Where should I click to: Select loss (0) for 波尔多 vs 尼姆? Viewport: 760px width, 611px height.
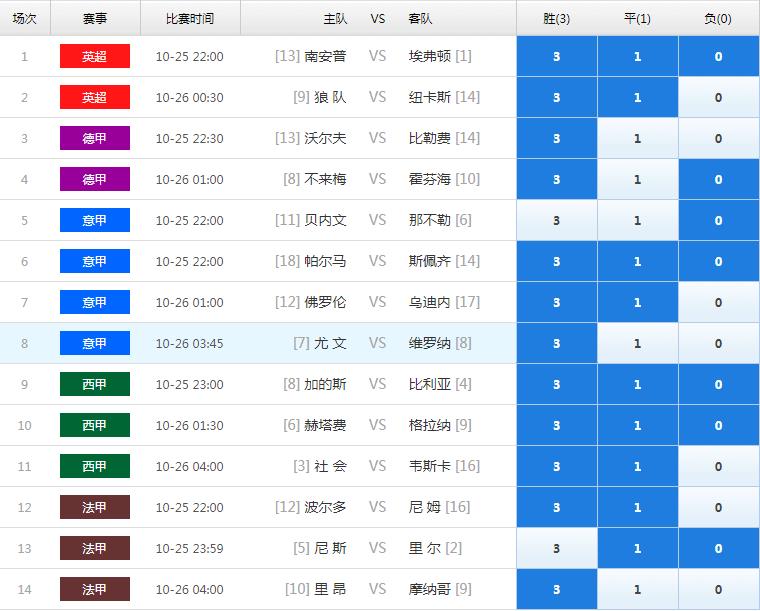[x=718, y=507]
